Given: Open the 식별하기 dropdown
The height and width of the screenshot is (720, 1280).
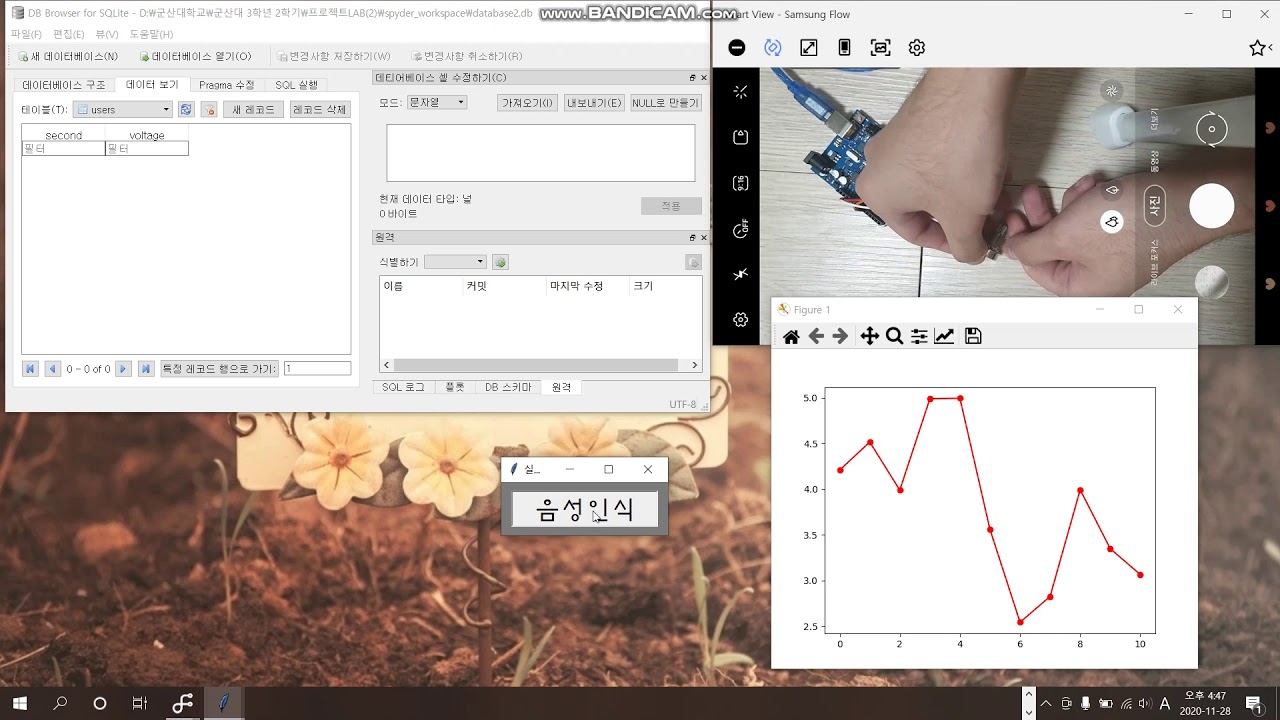Looking at the screenshot, I should click(x=455, y=262).
